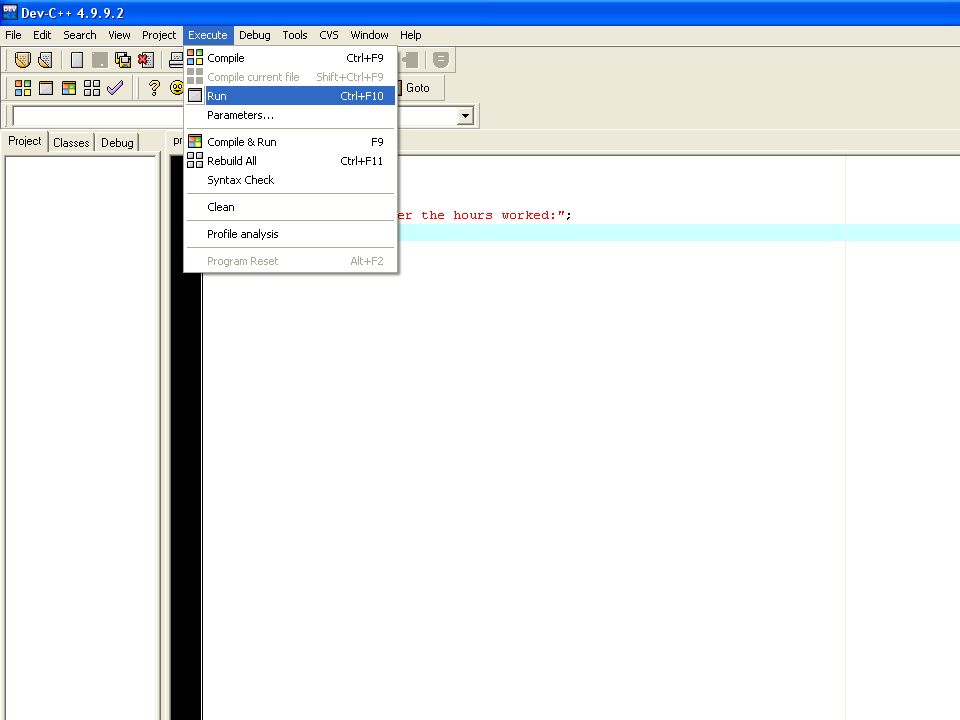This screenshot has height=720, width=960.
Task: Click the Rebuild All toolbar icon
Action: click(92, 88)
